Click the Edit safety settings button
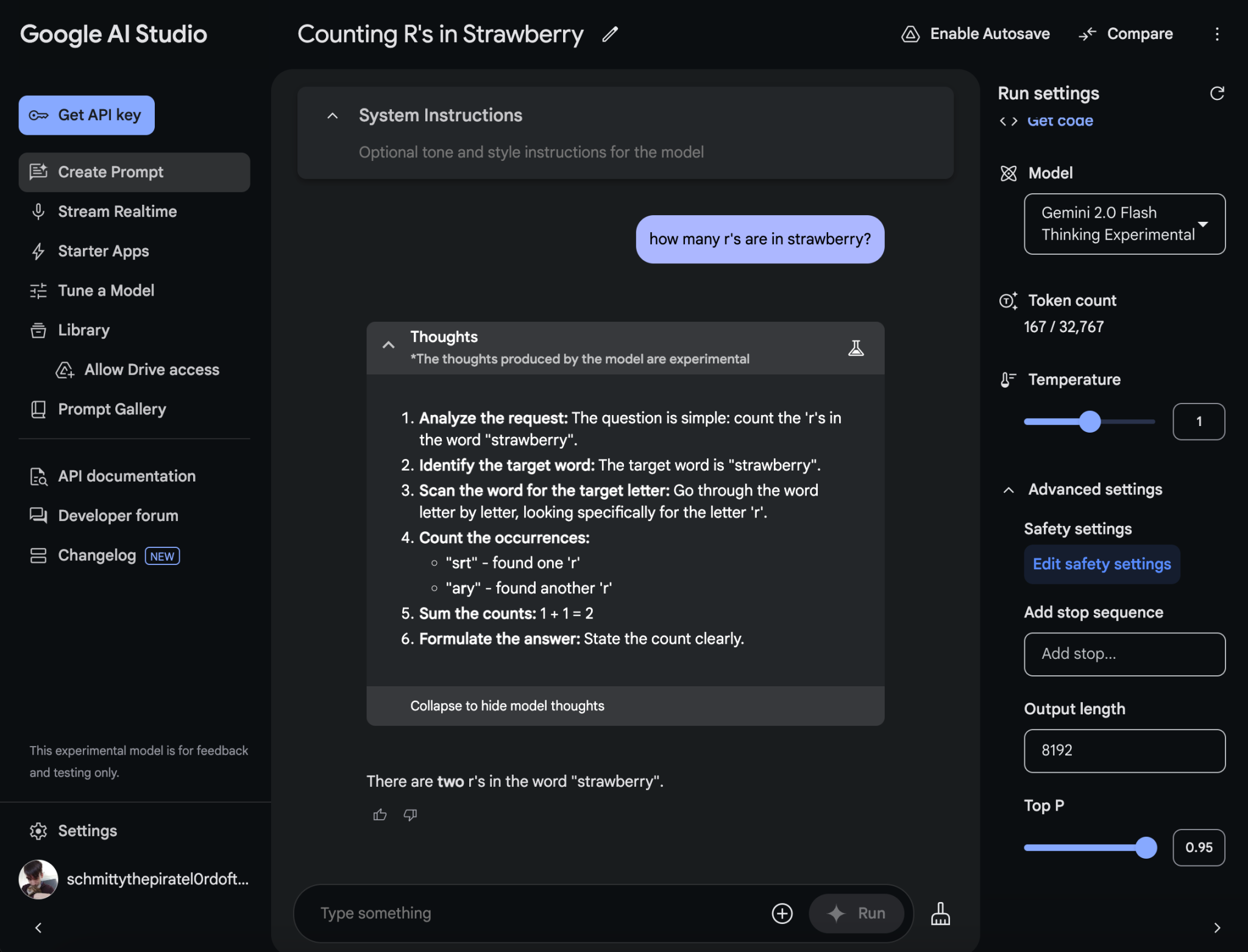Image resolution: width=1248 pixels, height=952 pixels. (x=1102, y=563)
